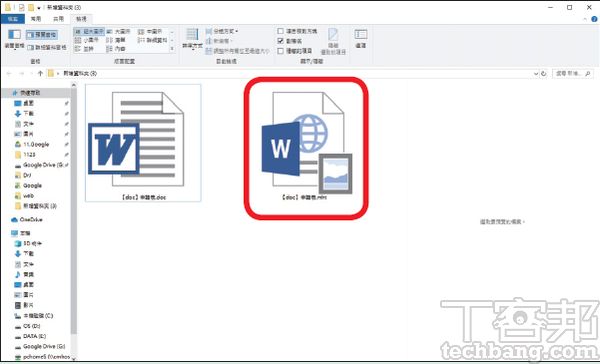The height and width of the screenshot is (364, 600).
Task: Go forward with the Forward arrow
Action: (x=22, y=73)
